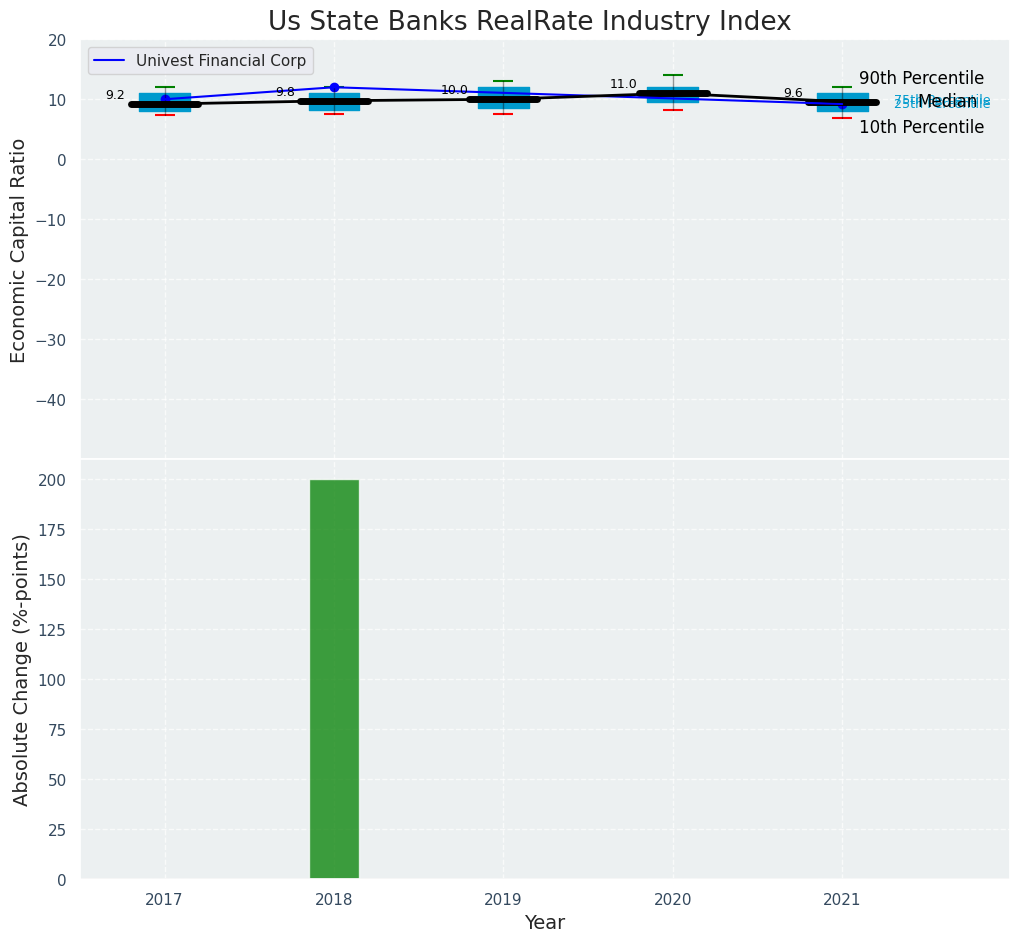This screenshot has height=942, width=1019.
Task: Click the red lower whisker cap at 2021
Action: (842, 118)
